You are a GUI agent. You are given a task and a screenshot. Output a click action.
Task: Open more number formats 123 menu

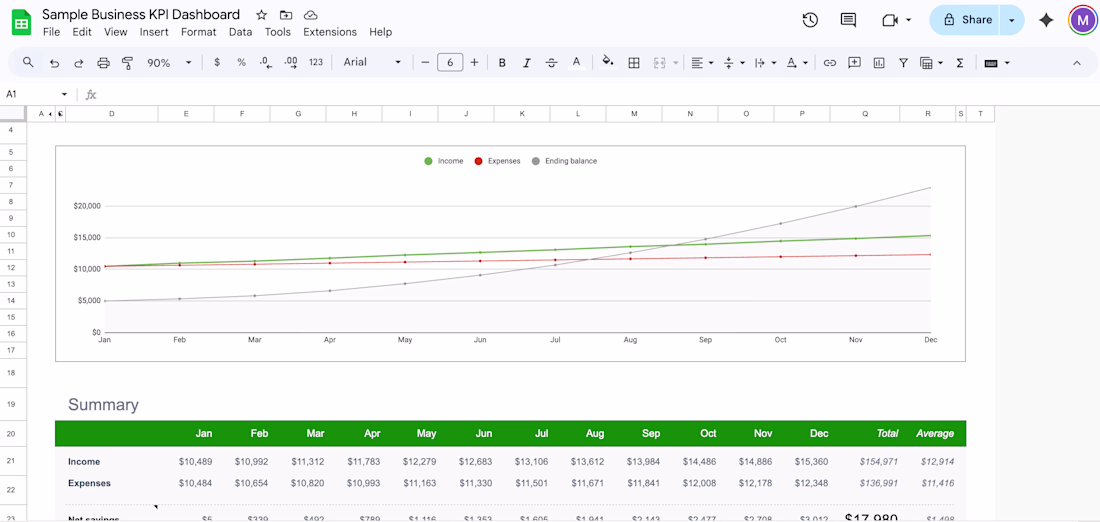(316, 62)
